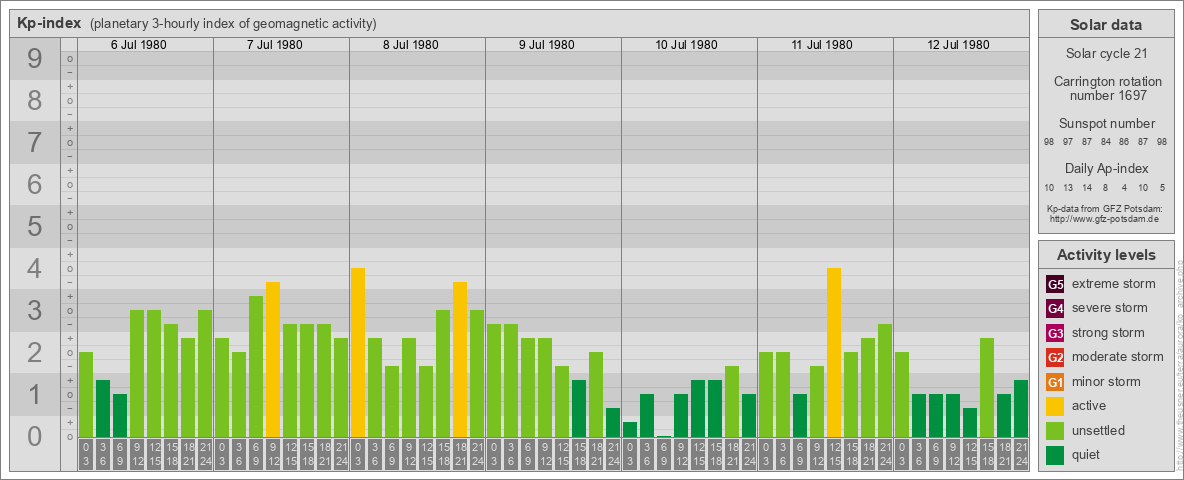Open the http://www.gfz-potsdam.de link
The width and height of the screenshot is (1184, 480).
coord(1105,218)
